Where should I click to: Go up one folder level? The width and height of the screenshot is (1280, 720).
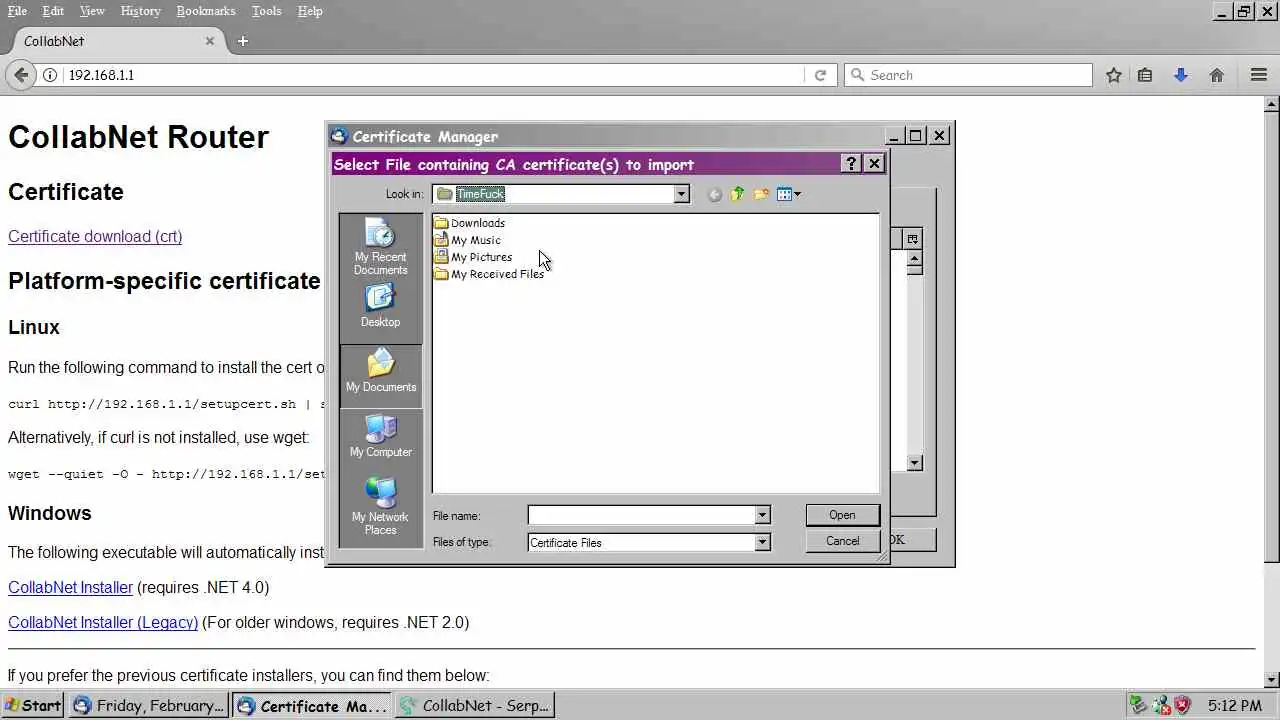[737, 194]
